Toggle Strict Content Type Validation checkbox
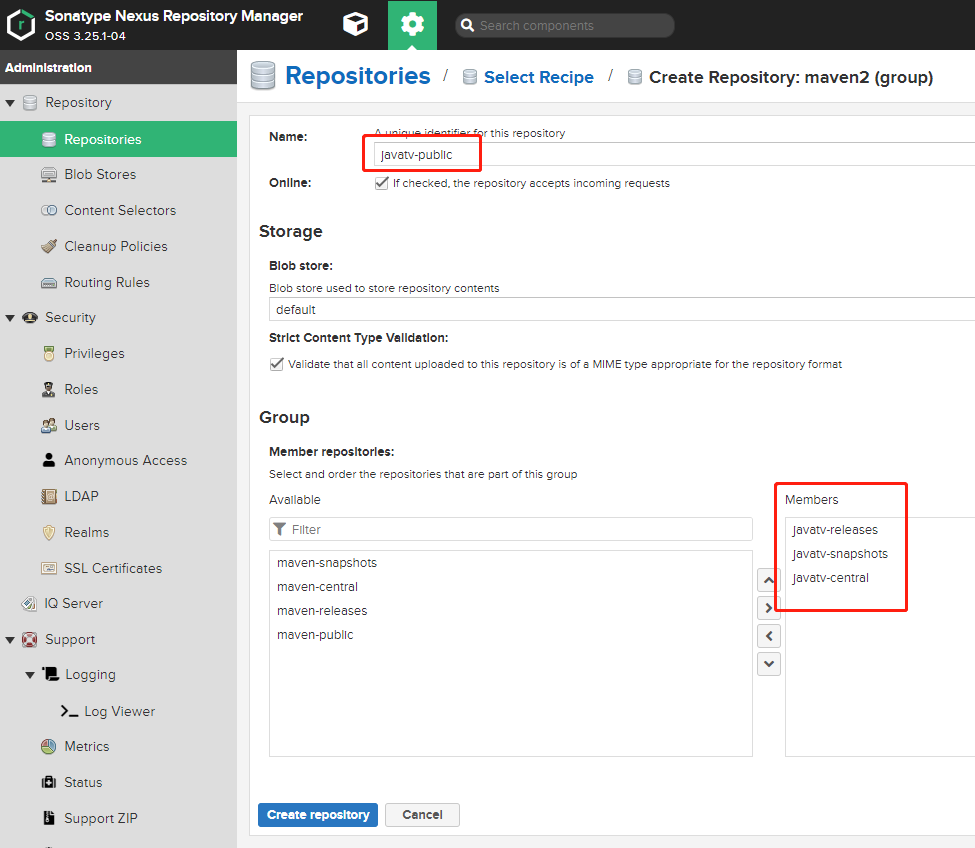This screenshot has height=848, width=975. point(277,364)
